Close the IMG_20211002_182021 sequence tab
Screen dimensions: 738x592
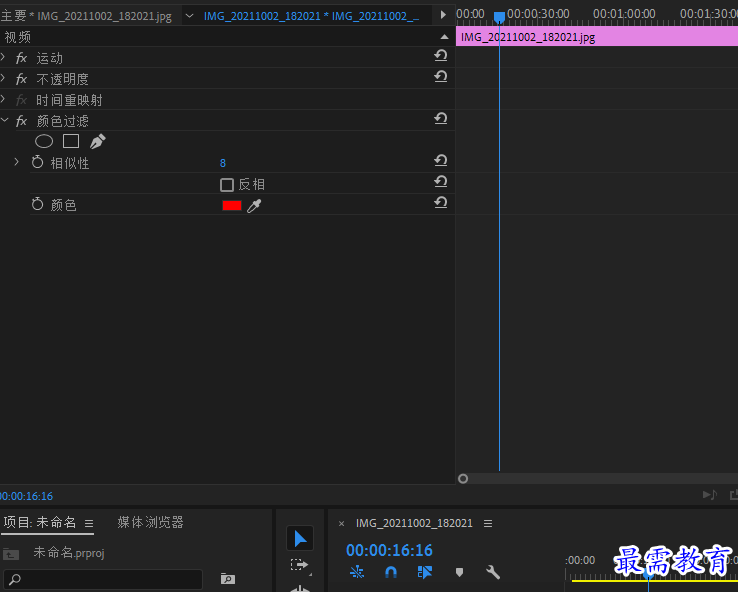click(x=342, y=523)
